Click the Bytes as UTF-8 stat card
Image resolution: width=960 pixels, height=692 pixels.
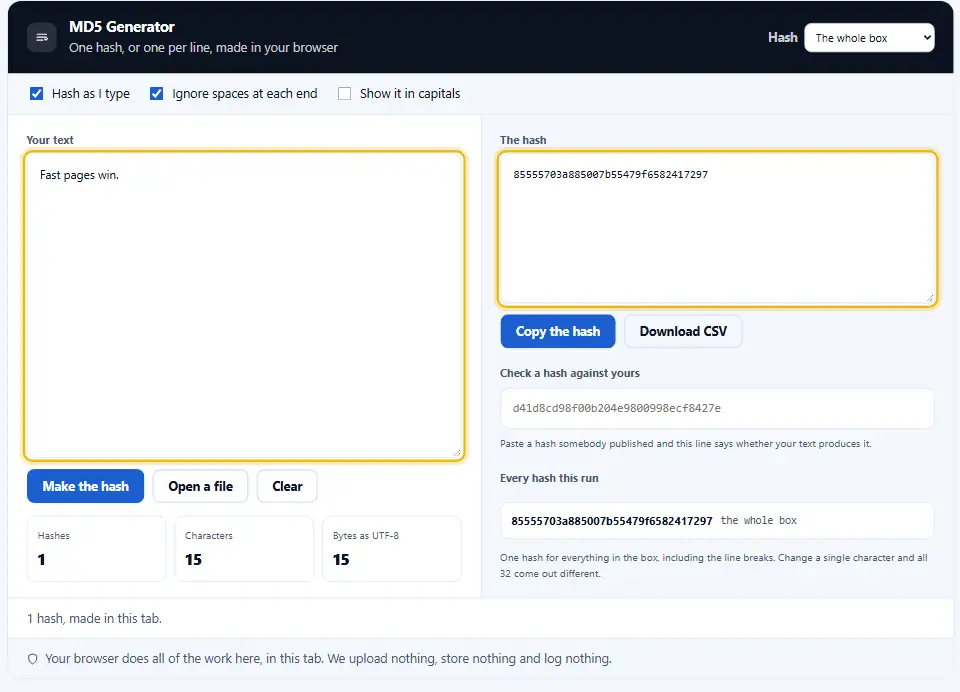392,549
